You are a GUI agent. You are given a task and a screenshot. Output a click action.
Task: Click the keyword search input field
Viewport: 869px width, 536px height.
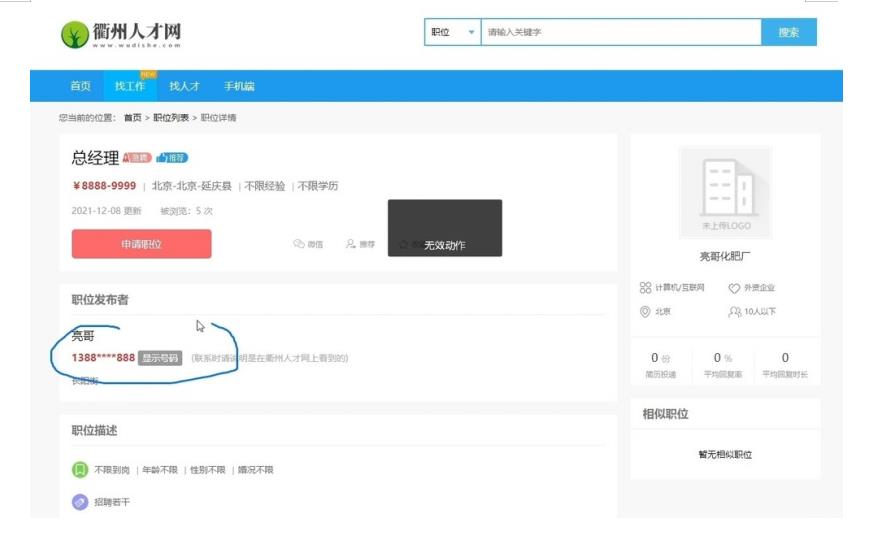tap(620, 32)
